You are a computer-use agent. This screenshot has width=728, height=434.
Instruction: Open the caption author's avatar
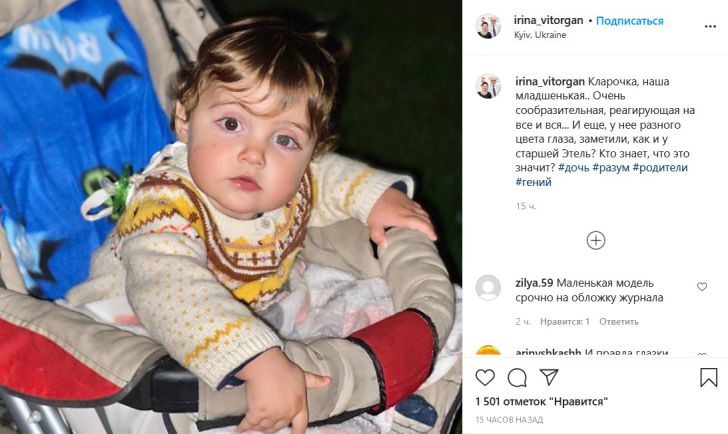click(x=489, y=86)
